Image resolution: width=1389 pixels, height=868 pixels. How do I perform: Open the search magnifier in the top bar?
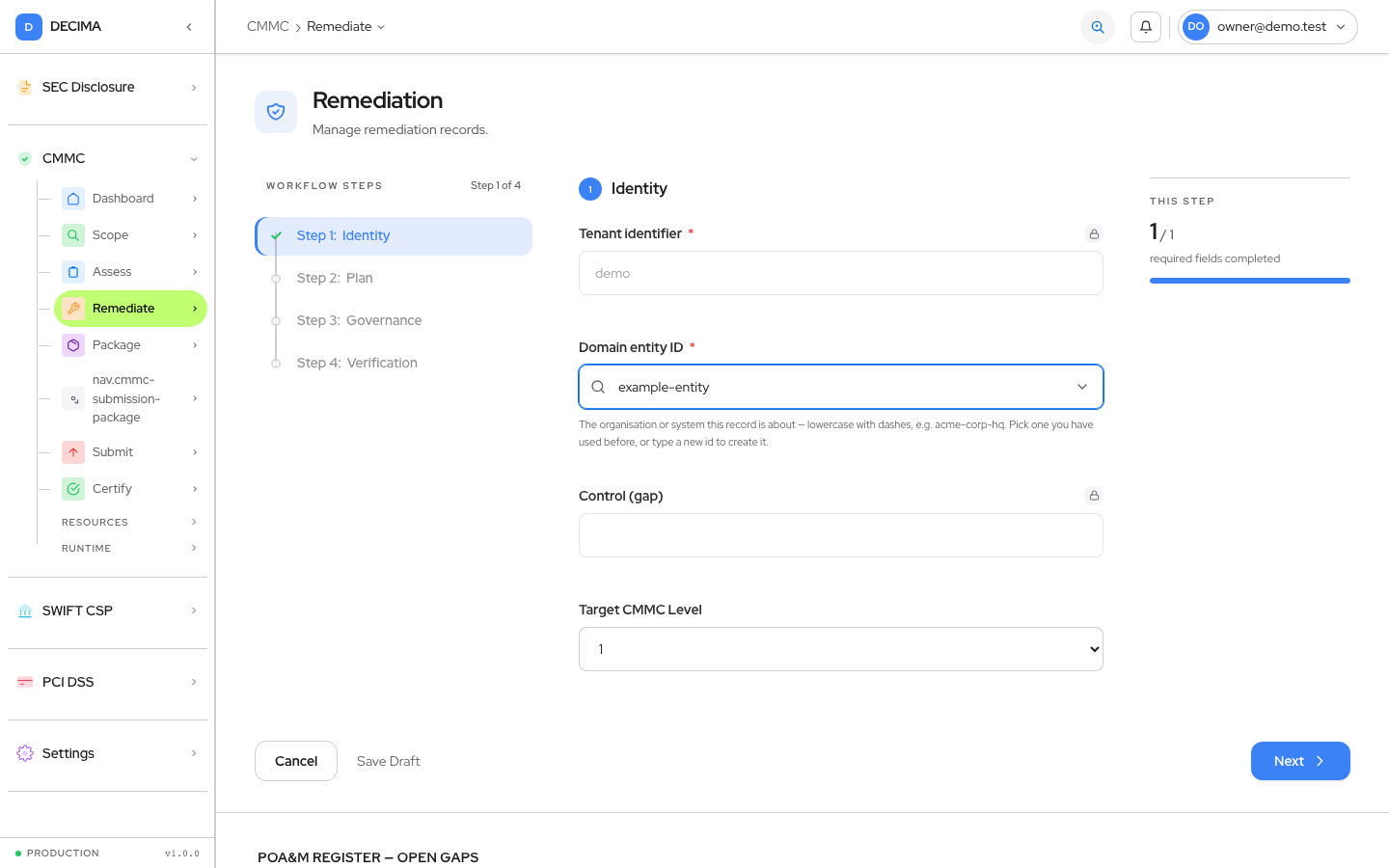(x=1098, y=27)
